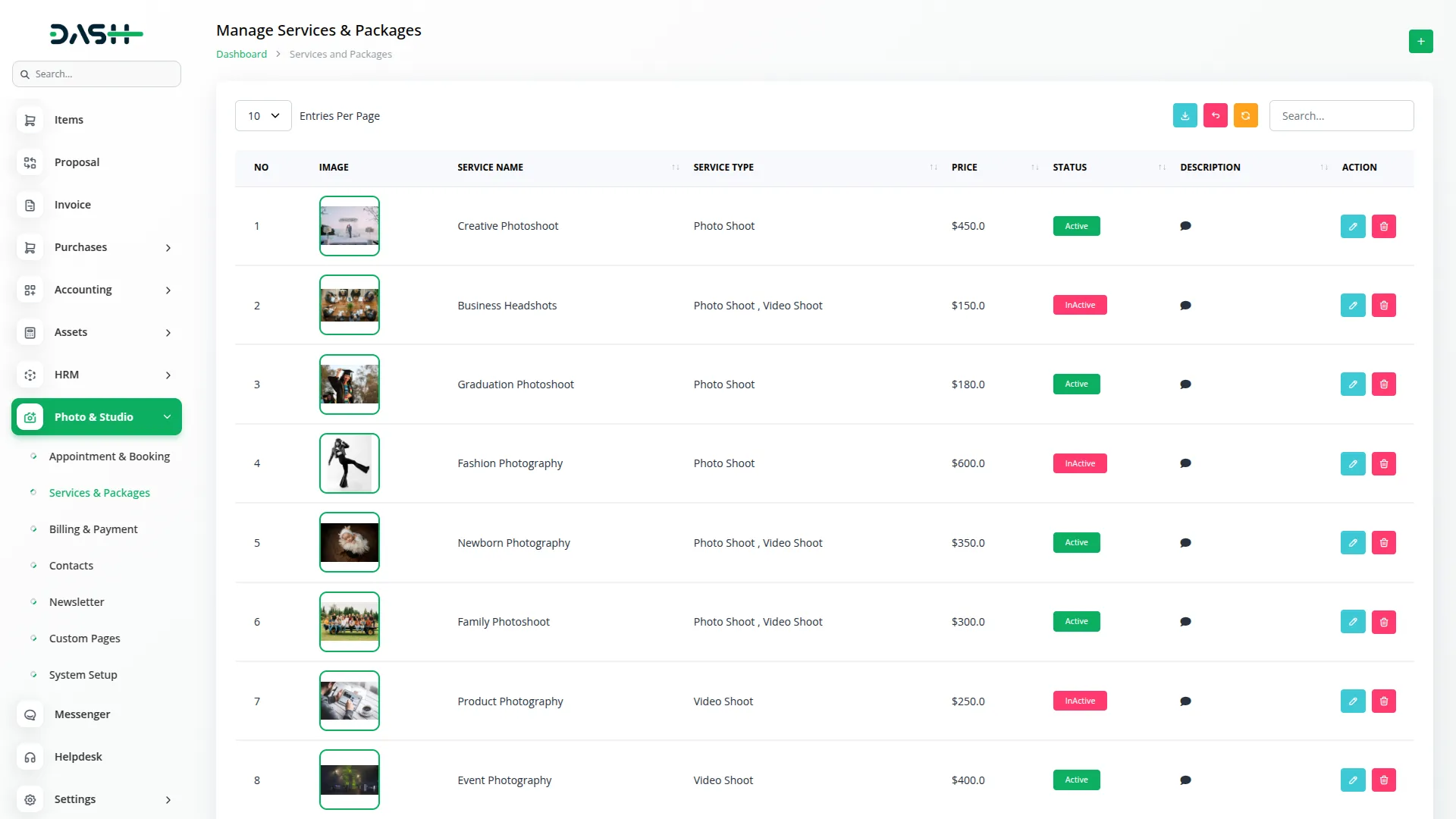Click the orange refresh icon
The height and width of the screenshot is (819, 1456).
(x=1245, y=115)
